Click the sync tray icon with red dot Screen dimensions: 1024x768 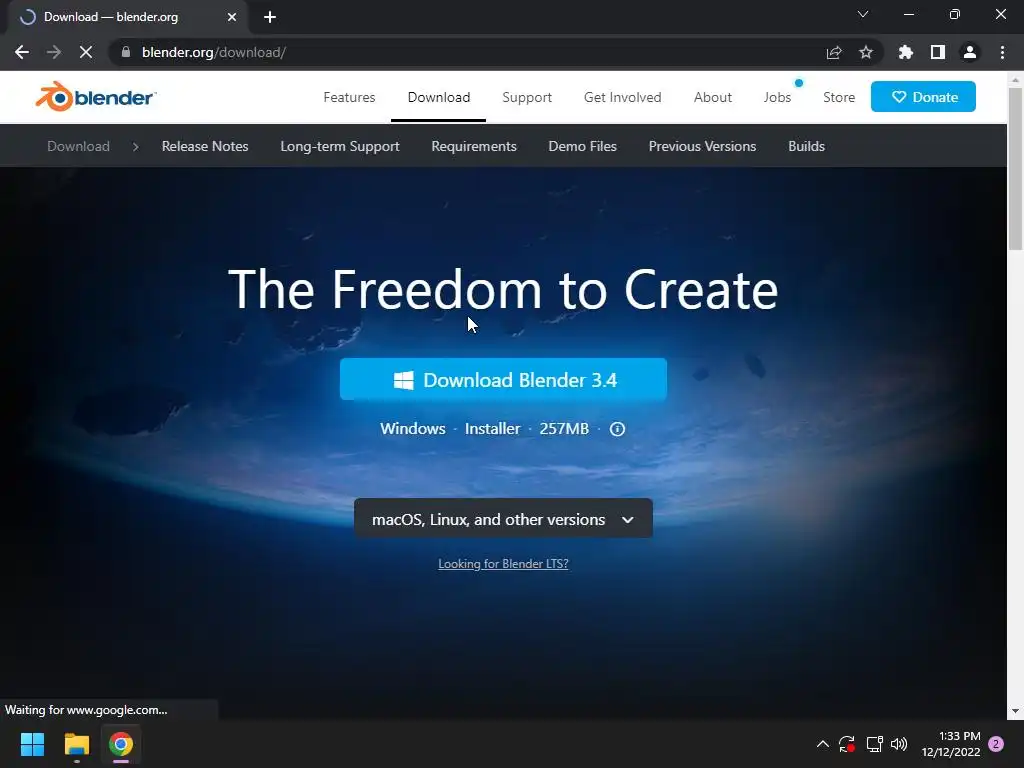point(847,744)
